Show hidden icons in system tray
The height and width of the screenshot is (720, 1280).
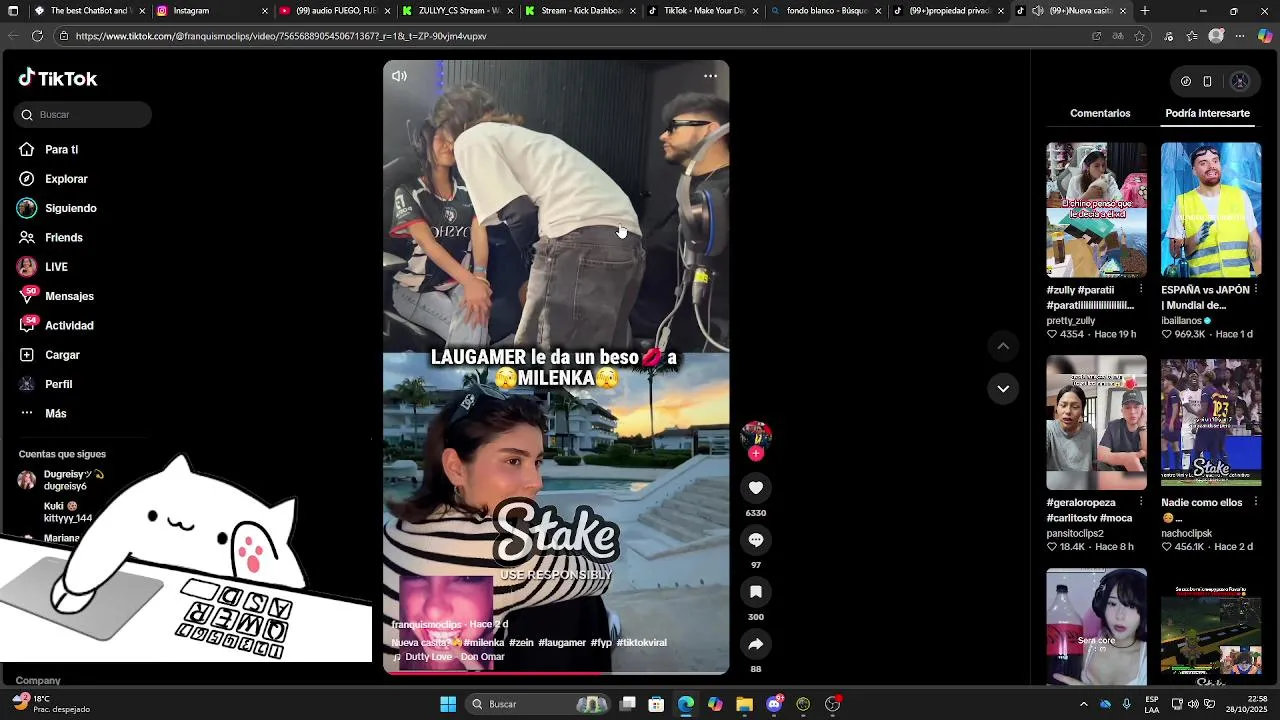point(1083,704)
